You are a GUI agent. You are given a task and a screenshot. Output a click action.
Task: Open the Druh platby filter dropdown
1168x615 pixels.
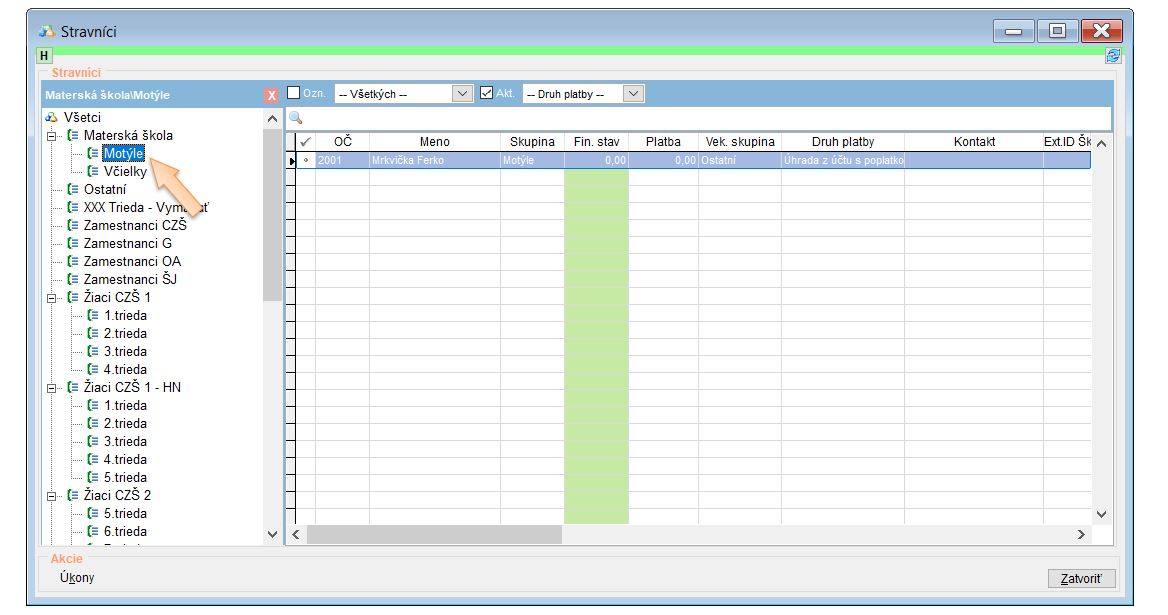[634, 94]
